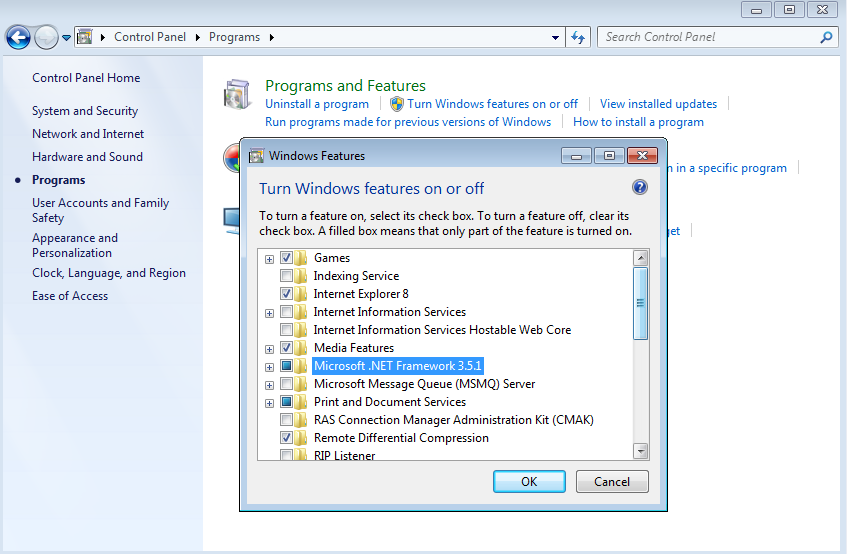
Task: Open recent pages dropdown beside Forward button
Action: pos(66,38)
